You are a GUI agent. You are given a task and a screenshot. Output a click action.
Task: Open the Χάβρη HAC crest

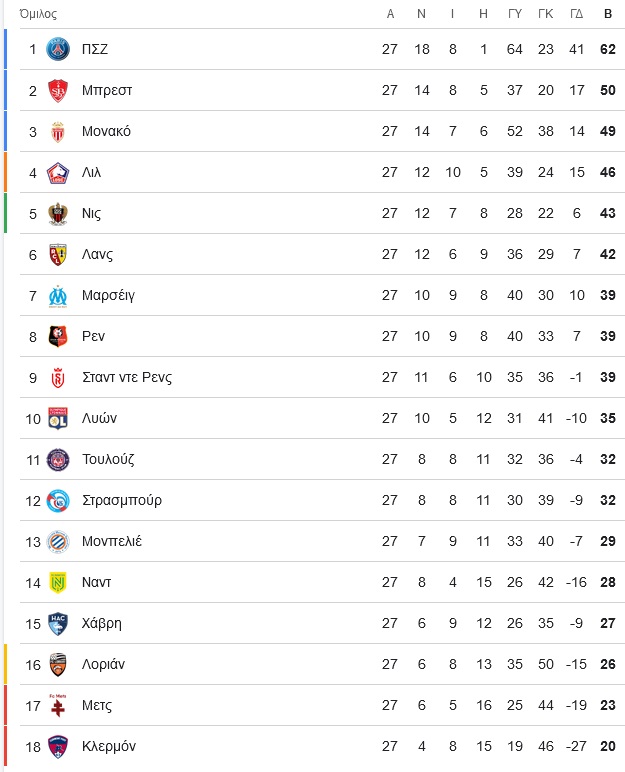pyautogui.click(x=58, y=623)
